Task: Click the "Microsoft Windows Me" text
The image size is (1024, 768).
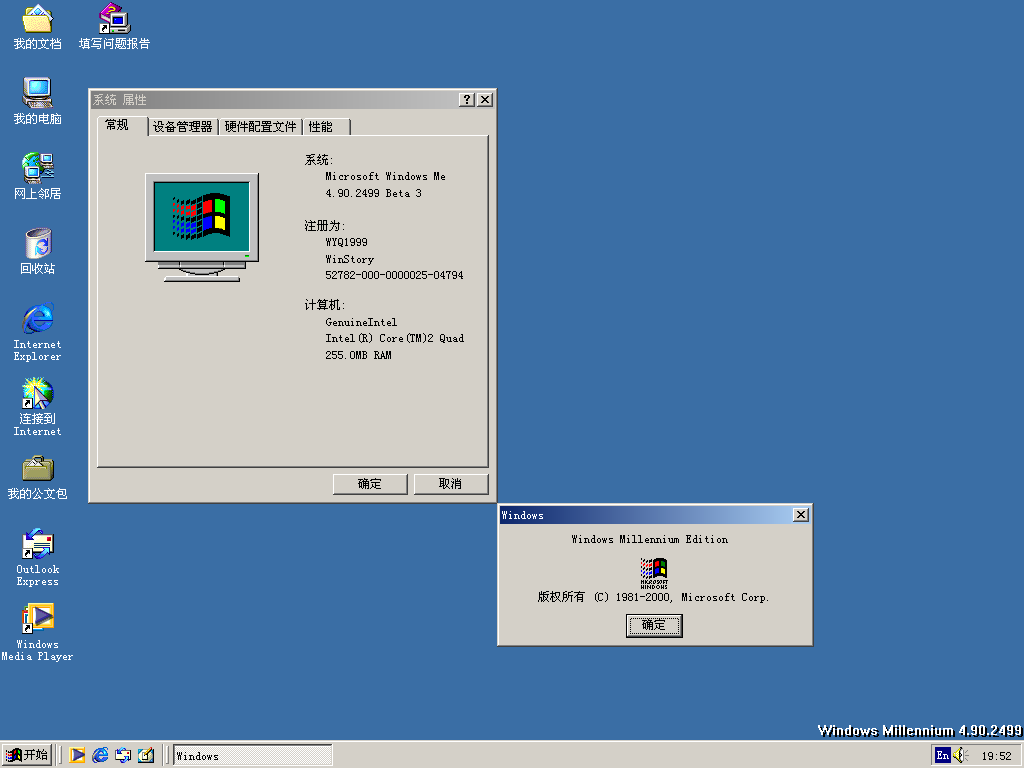Action: pyautogui.click(x=385, y=176)
